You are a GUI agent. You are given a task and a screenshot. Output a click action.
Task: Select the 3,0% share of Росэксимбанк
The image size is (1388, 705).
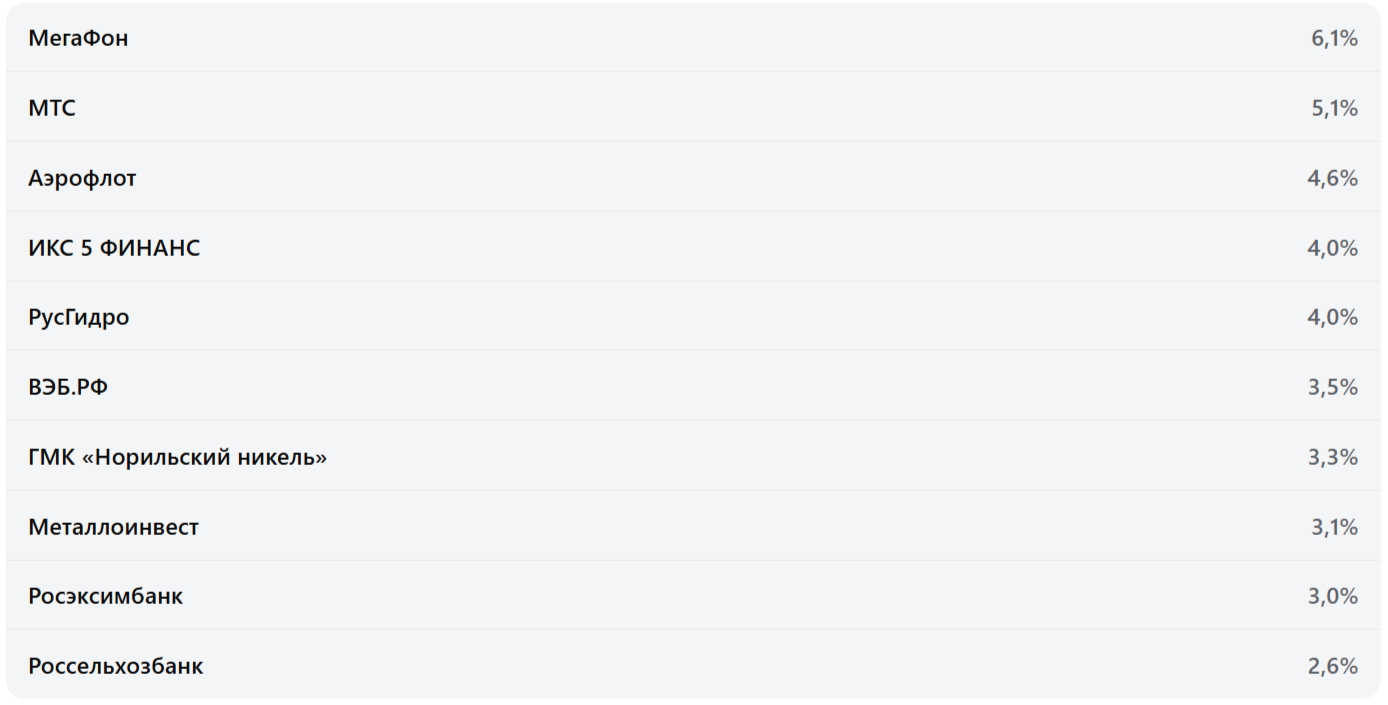[1332, 597]
